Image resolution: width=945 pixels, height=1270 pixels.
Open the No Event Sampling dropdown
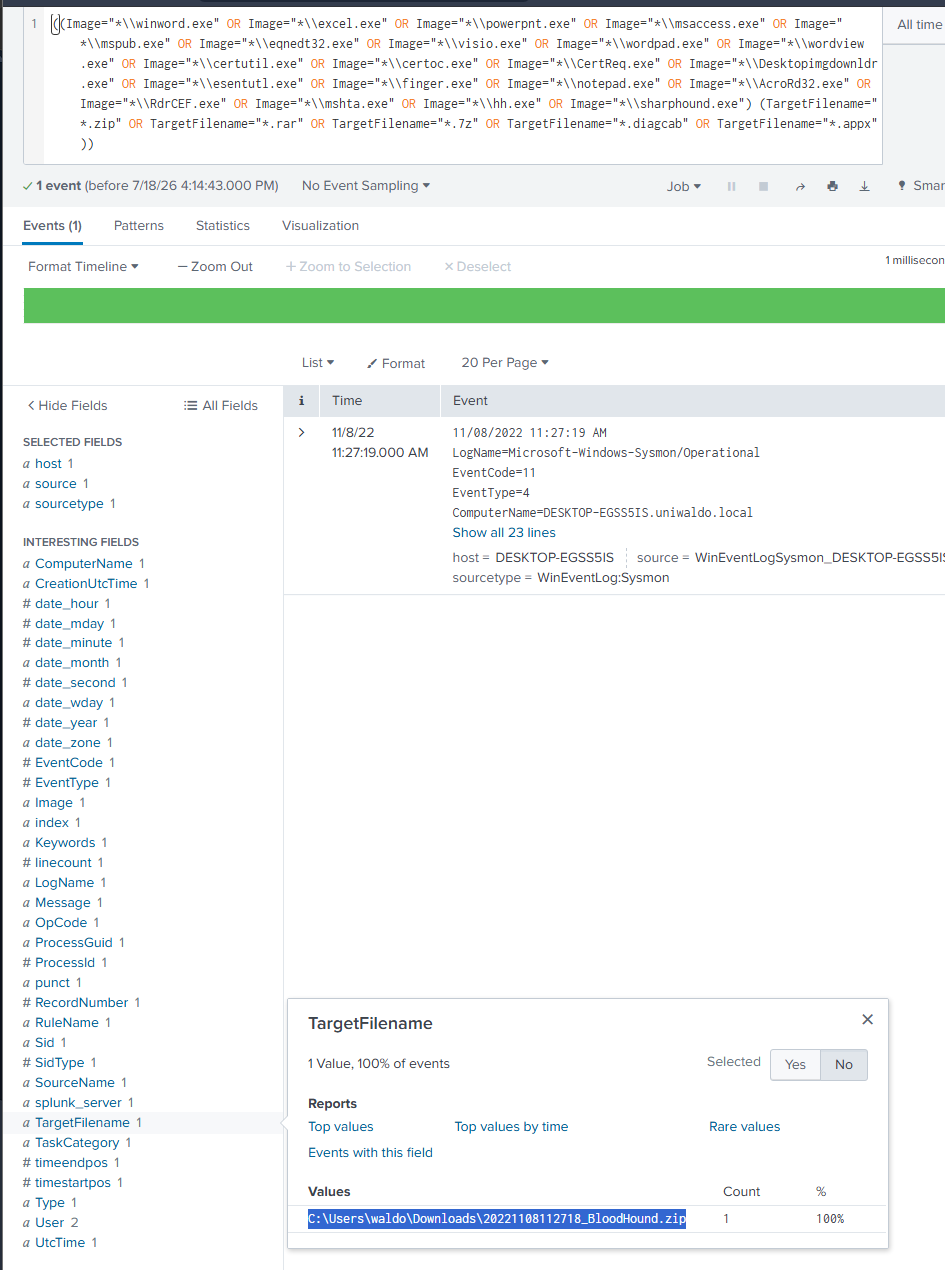366,185
